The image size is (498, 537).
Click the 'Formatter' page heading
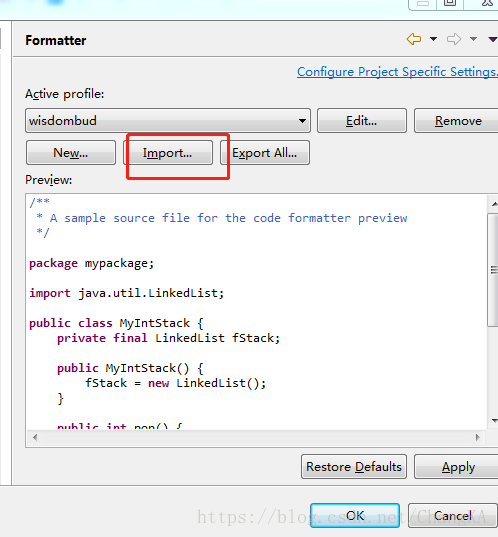tap(55, 40)
